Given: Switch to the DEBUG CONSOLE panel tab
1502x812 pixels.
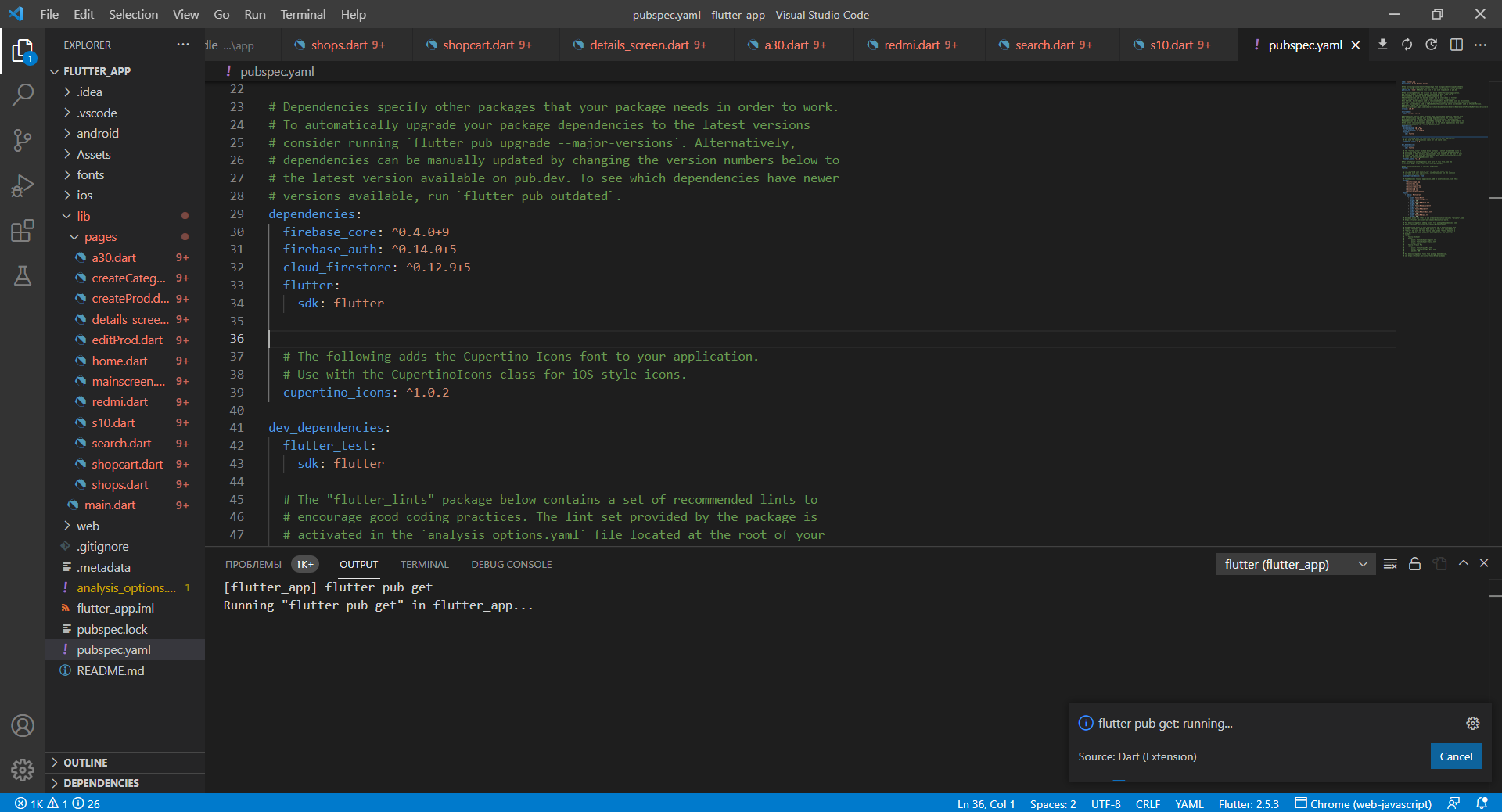Looking at the screenshot, I should [512, 564].
